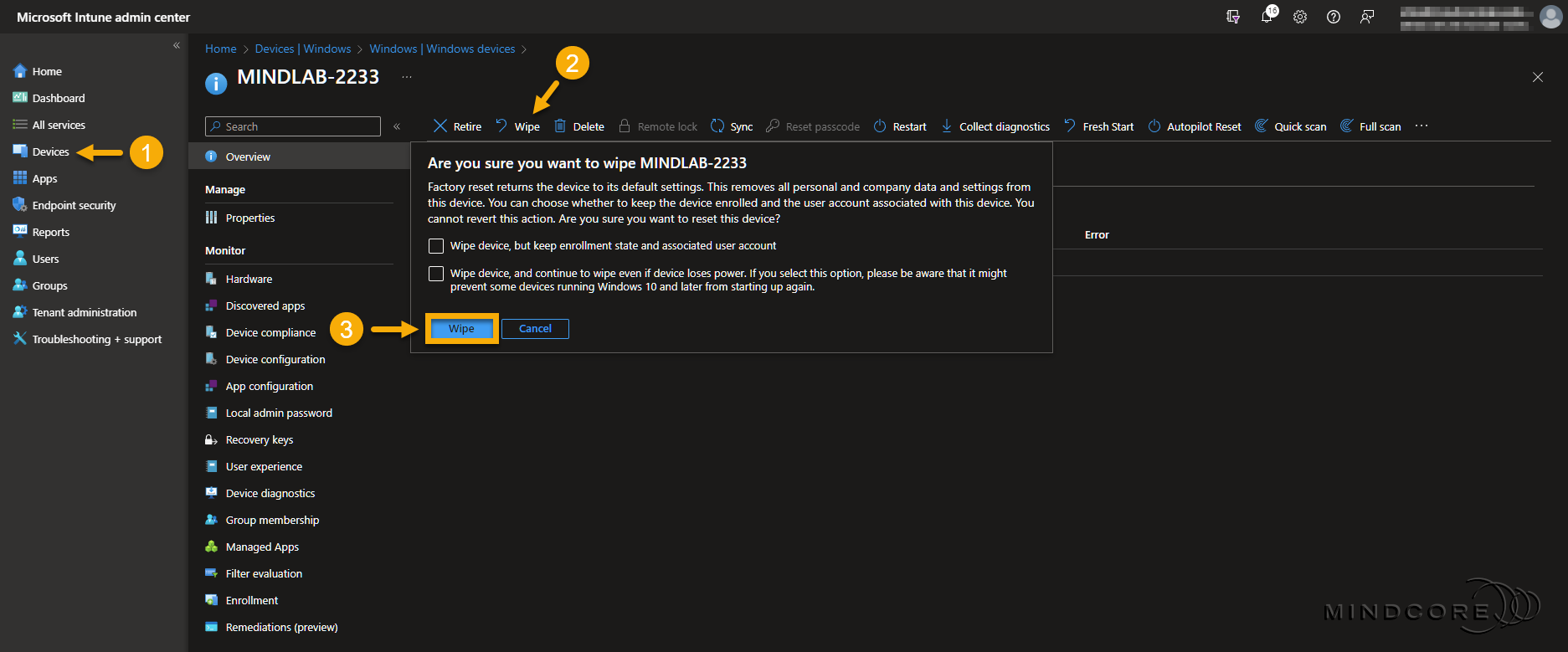Click the help question mark icon
The height and width of the screenshot is (652, 1568).
1334,17
